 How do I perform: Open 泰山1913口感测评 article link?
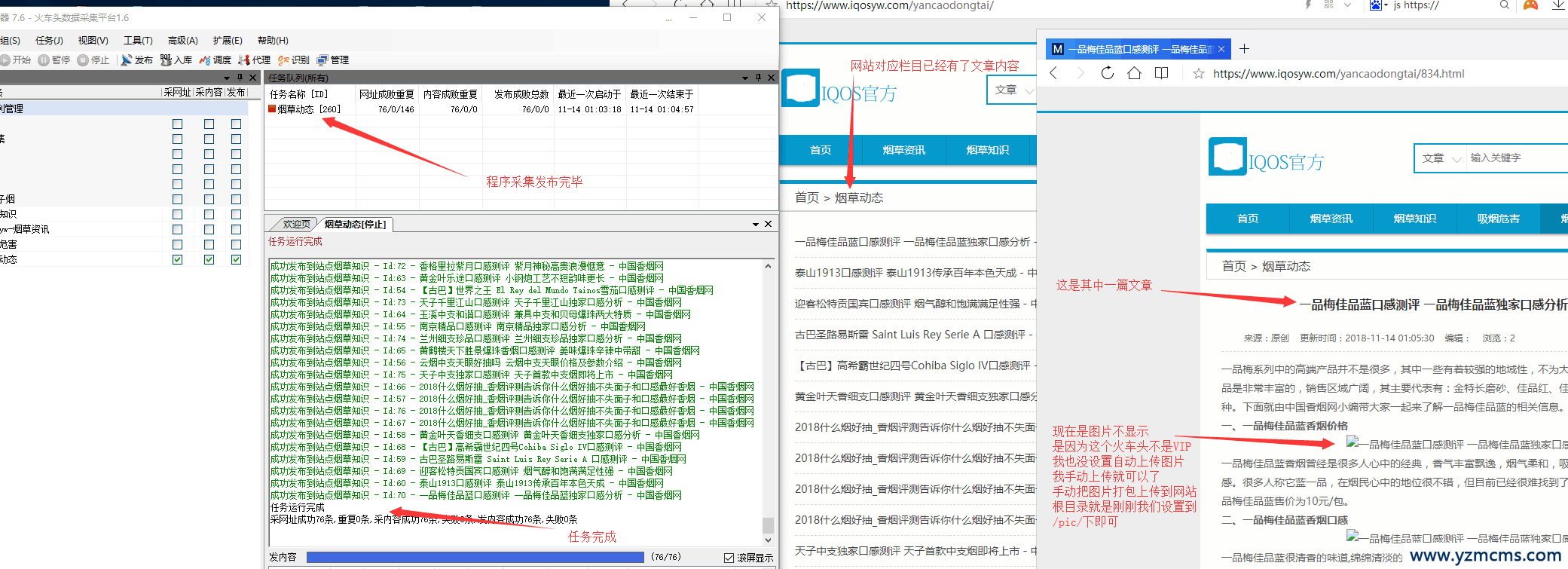pos(915,272)
